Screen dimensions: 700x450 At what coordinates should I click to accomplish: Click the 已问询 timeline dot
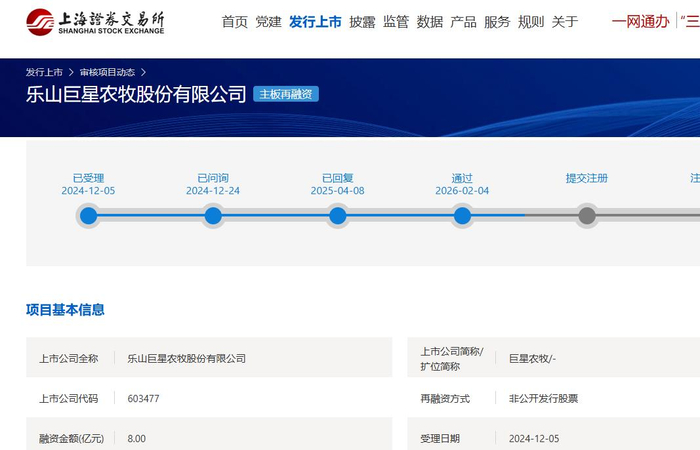pos(213,216)
